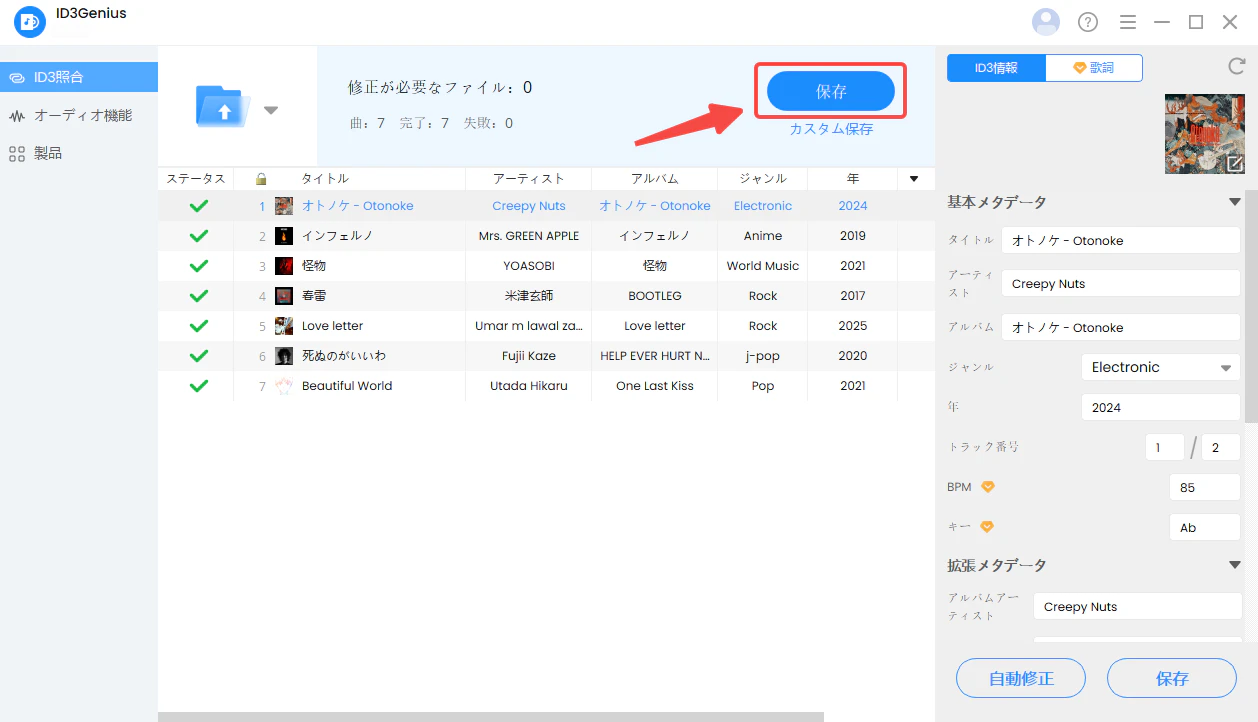1258x722 pixels.
Task: Switch to the 歌詞 tab
Action: [x=1094, y=68]
